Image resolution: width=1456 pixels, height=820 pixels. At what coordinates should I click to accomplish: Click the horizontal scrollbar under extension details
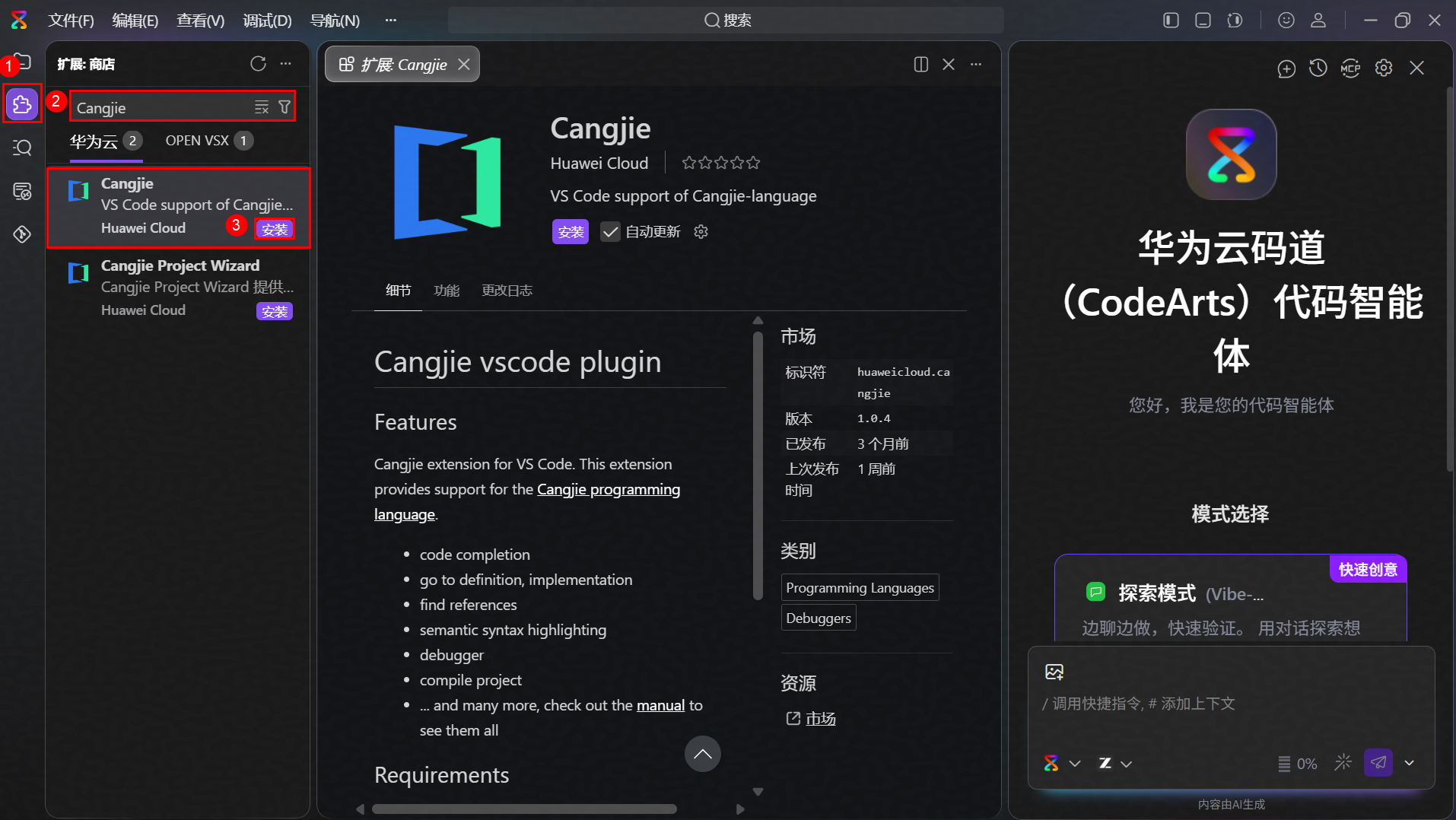[524, 809]
